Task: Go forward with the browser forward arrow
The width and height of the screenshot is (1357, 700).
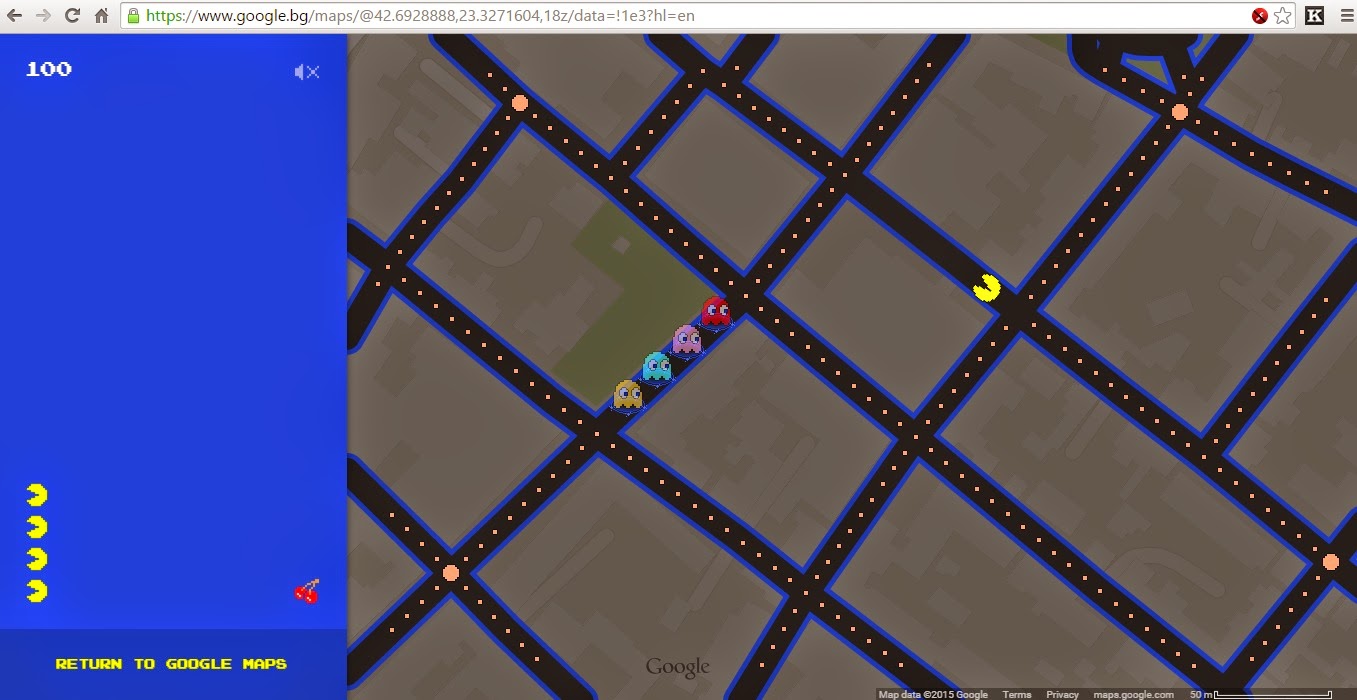Action: pos(43,16)
